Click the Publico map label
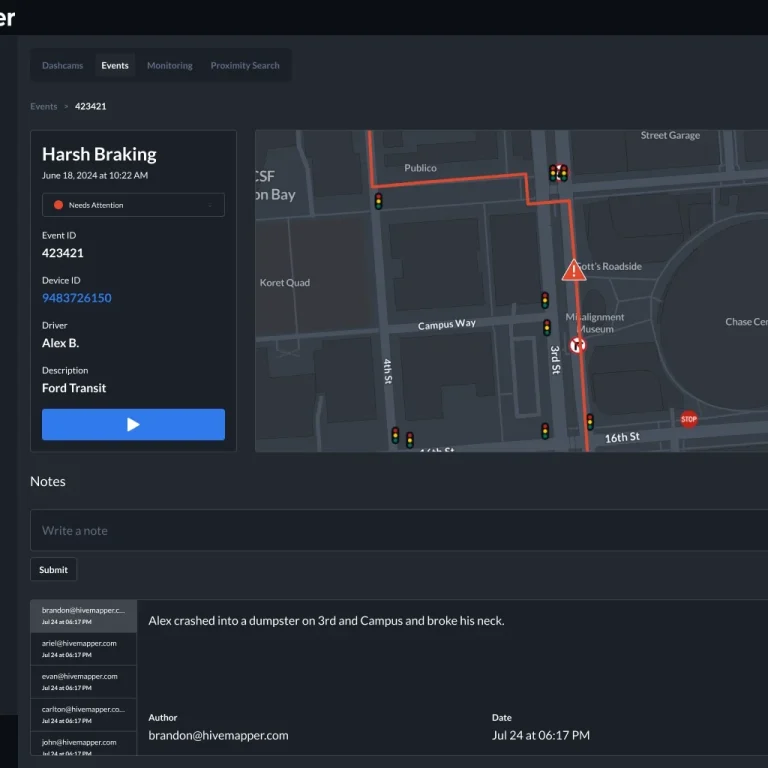768x768 pixels. coord(420,168)
